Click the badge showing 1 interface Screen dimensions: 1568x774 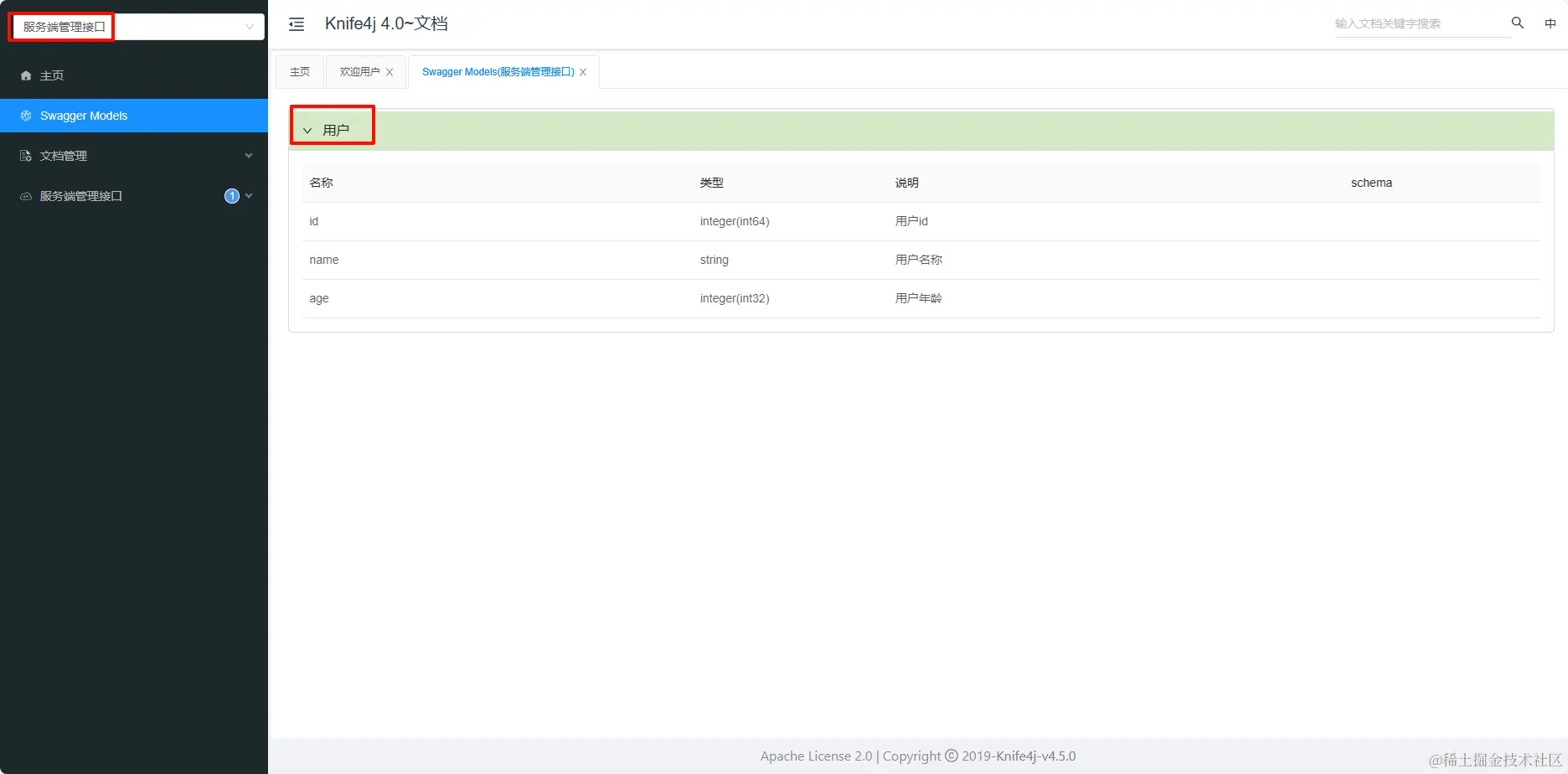(x=232, y=196)
